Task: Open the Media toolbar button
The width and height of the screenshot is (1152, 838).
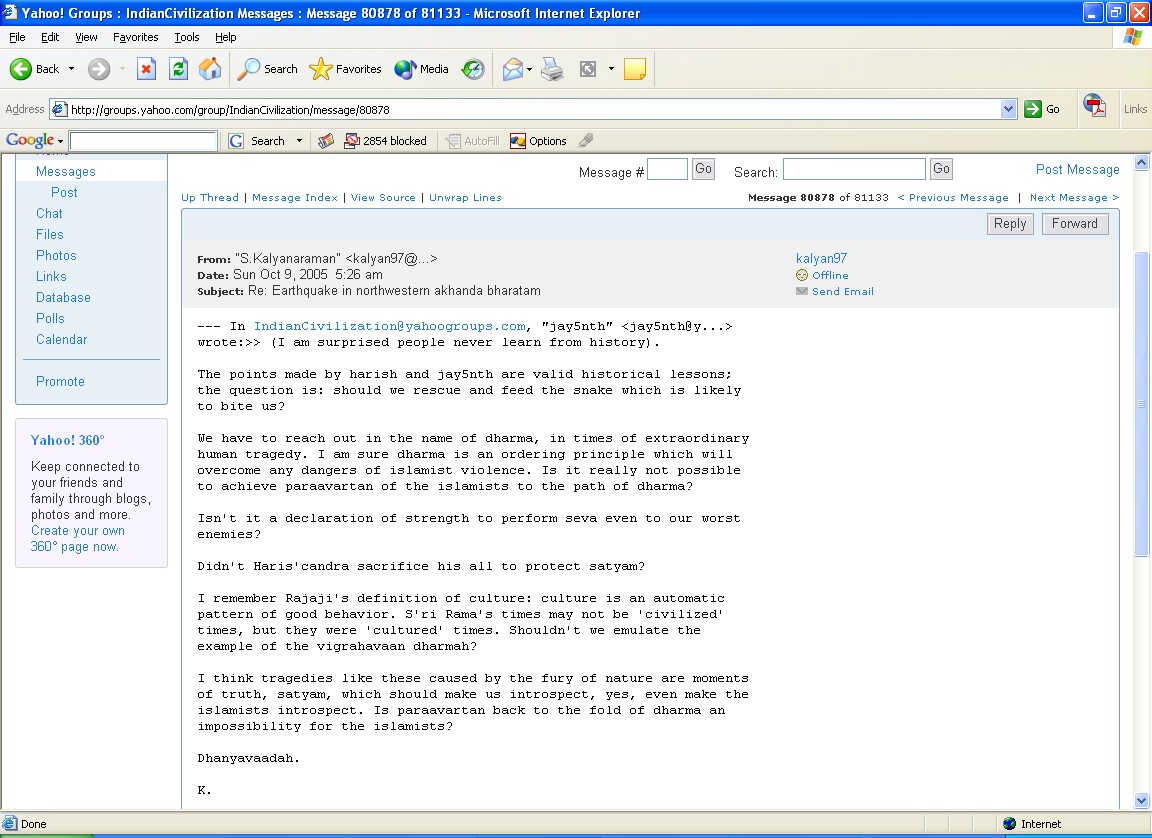Action: click(421, 69)
